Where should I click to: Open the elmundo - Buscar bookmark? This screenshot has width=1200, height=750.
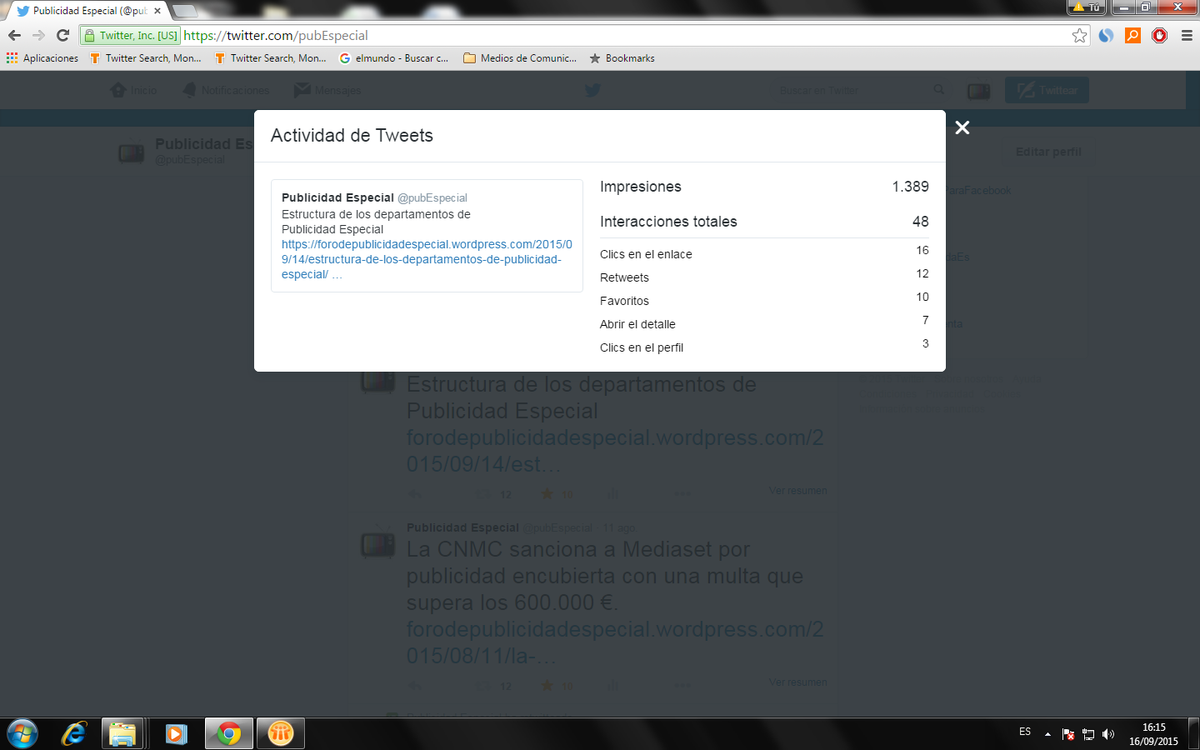[x=394, y=58]
